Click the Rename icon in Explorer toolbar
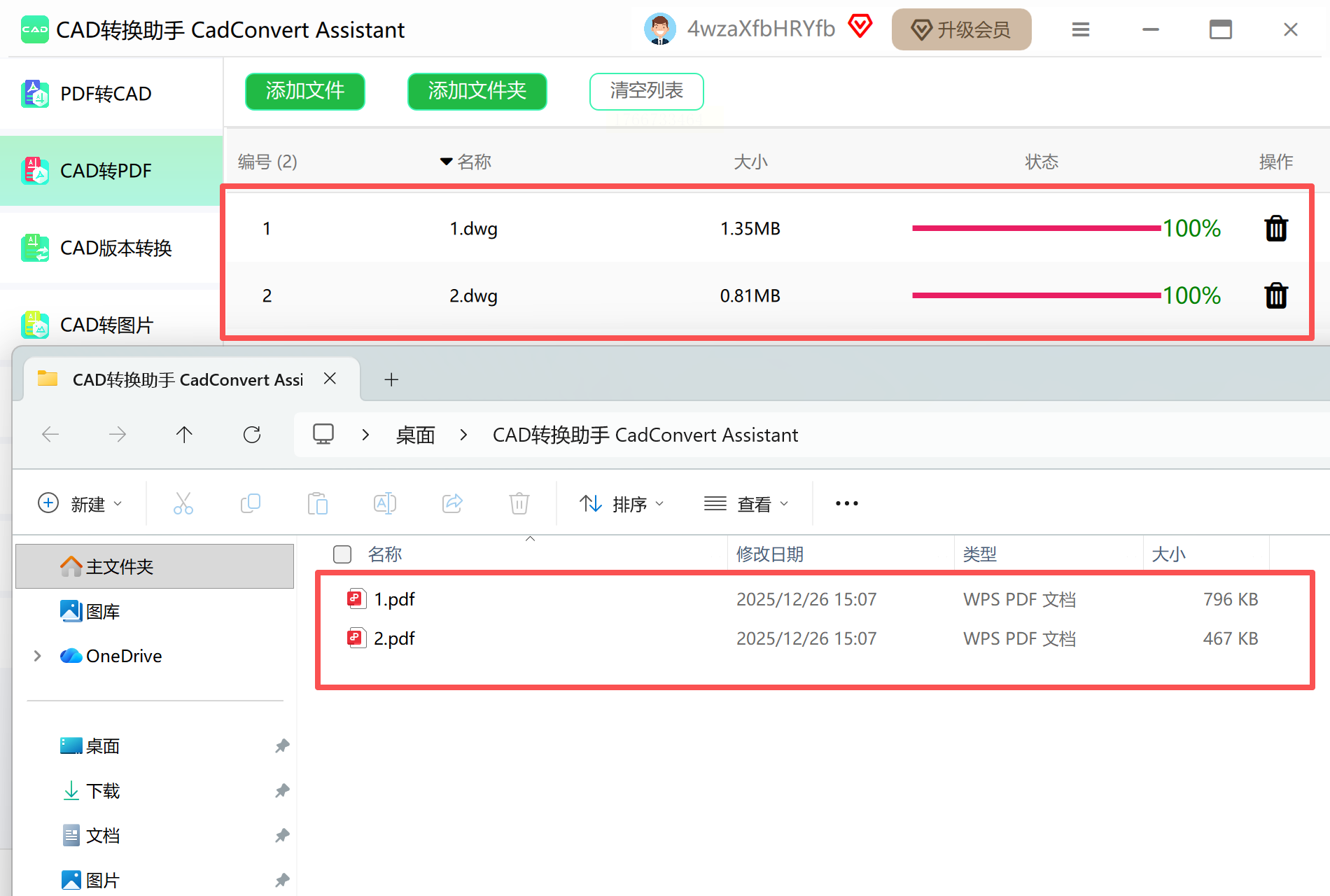The image size is (1330, 896). (x=385, y=503)
